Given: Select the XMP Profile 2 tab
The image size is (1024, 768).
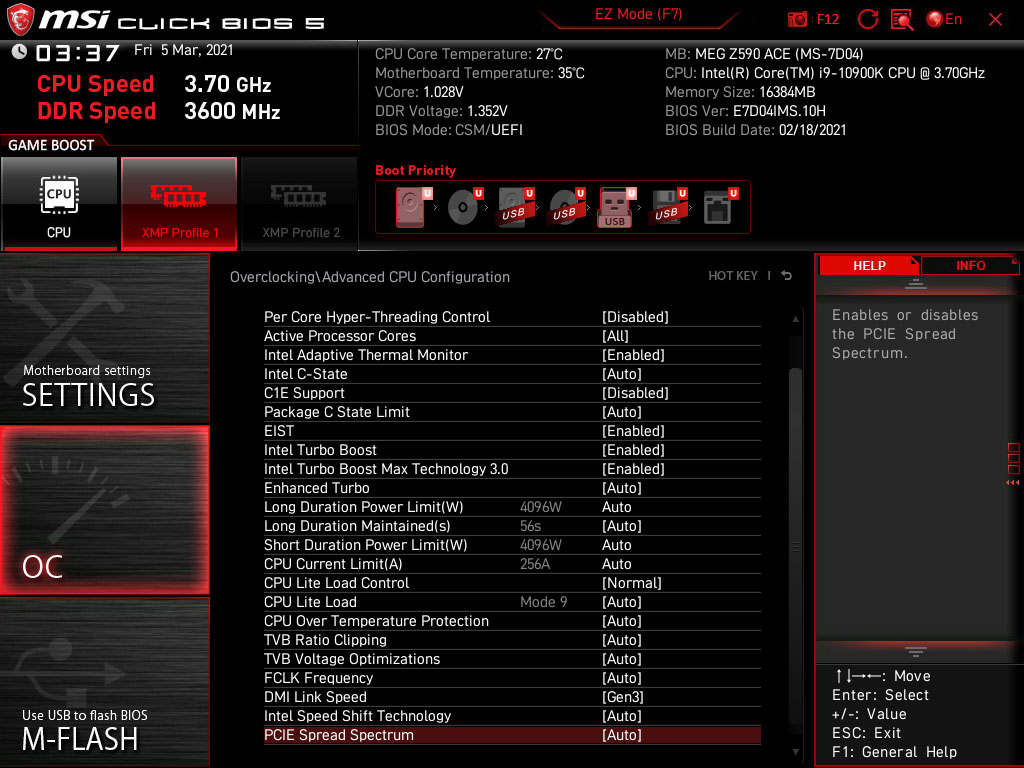Looking at the screenshot, I should click(299, 204).
